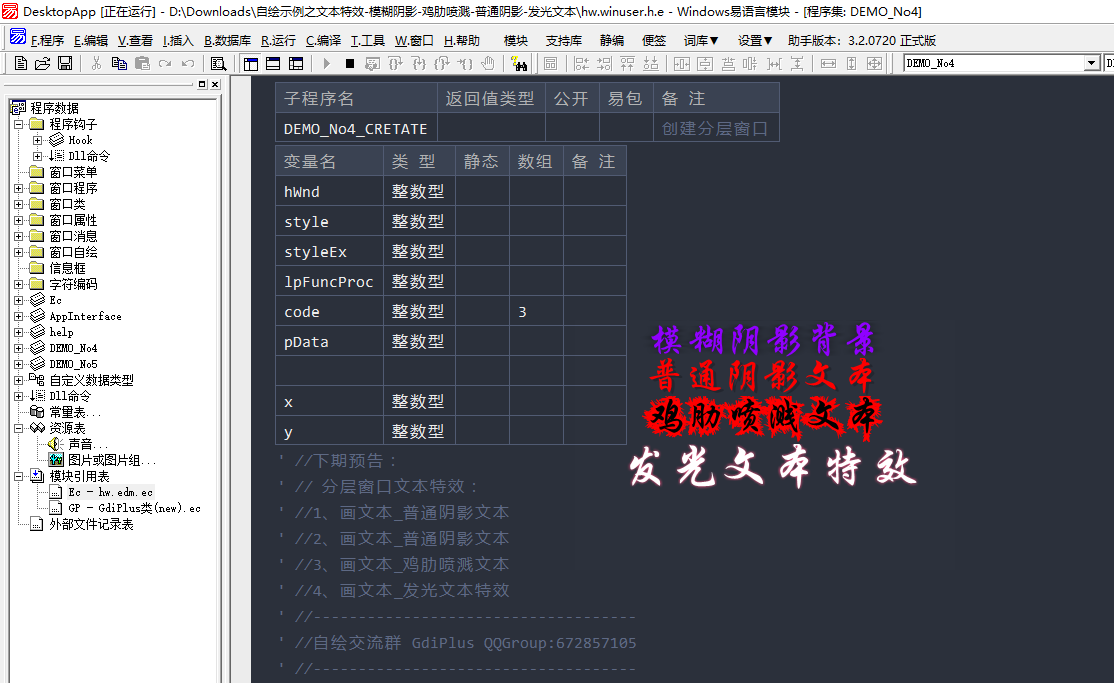Click the Redo arrow icon

tap(165, 63)
